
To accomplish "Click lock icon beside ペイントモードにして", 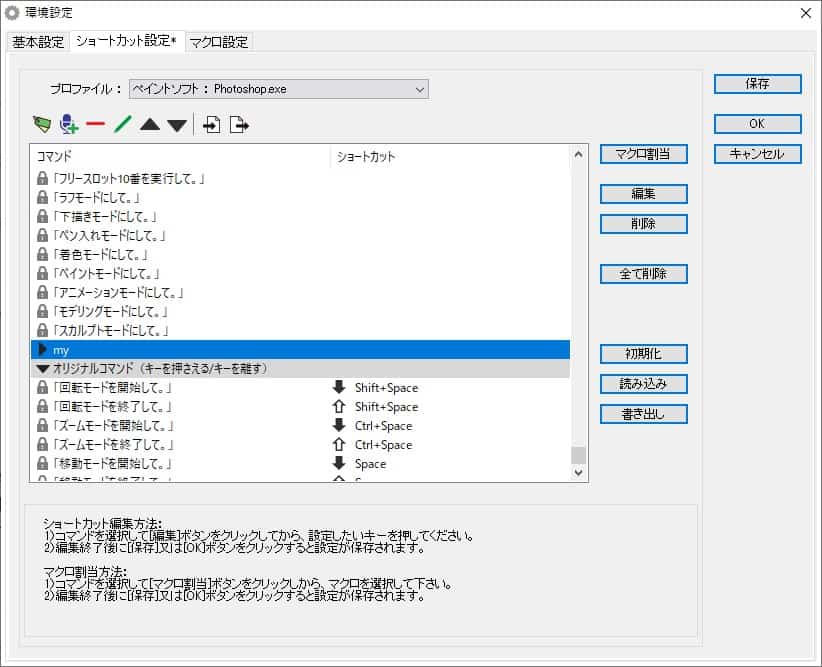I will (42, 273).
